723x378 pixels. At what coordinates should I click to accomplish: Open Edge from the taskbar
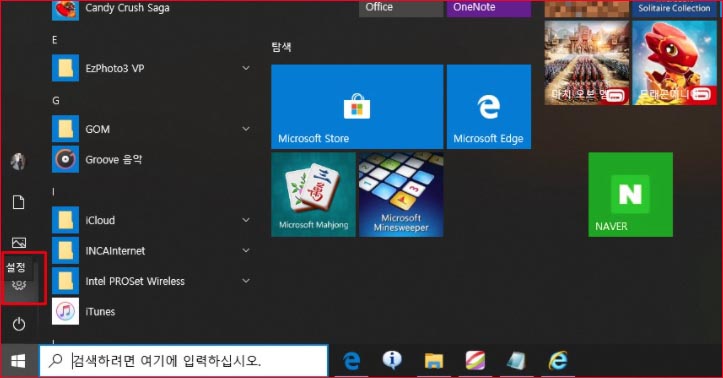pyautogui.click(x=351, y=361)
